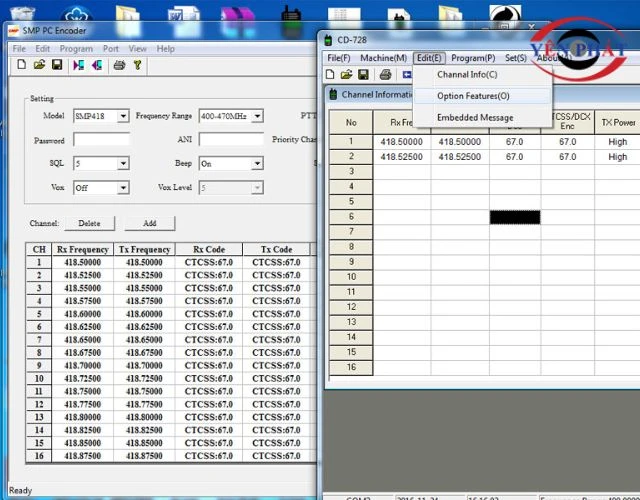This screenshot has height=500, width=640.
Task: Click the Tx Code column header
Action: [x=276, y=249]
